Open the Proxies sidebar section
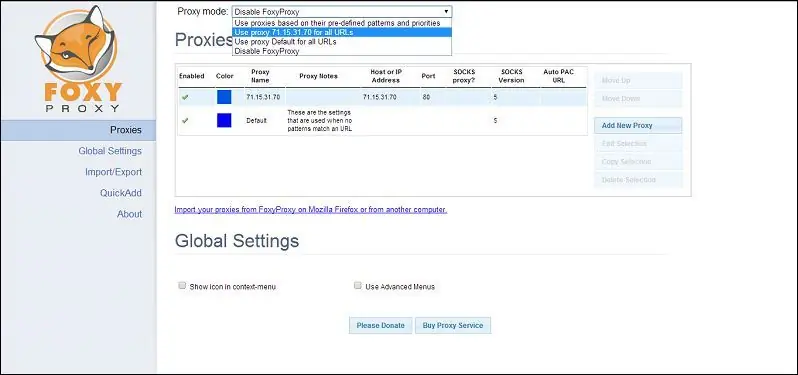The height and width of the screenshot is (375, 798). pos(78,130)
